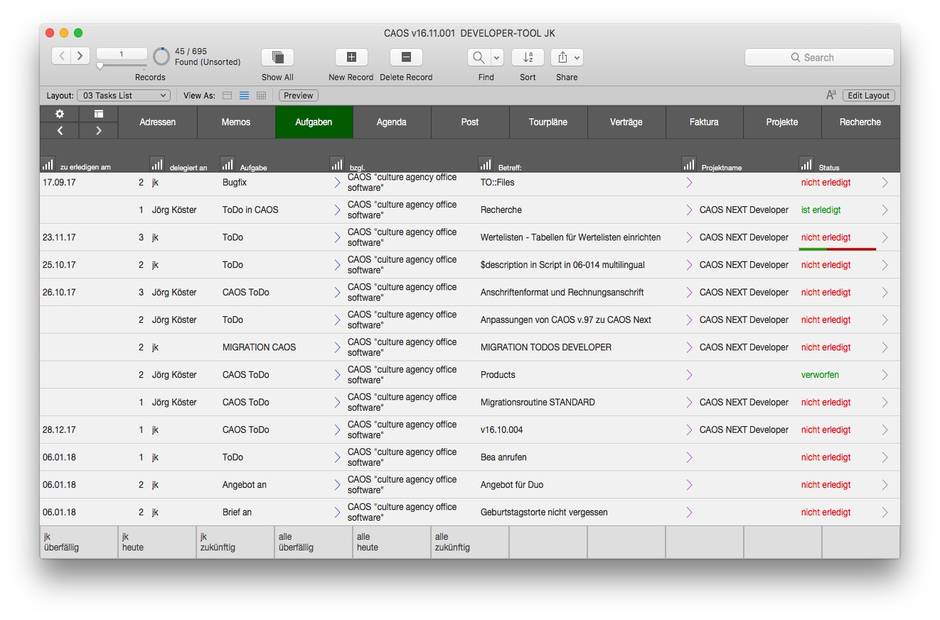The width and height of the screenshot is (940, 620).
Task: Open the Post tab
Action: click(x=469, y=122)
